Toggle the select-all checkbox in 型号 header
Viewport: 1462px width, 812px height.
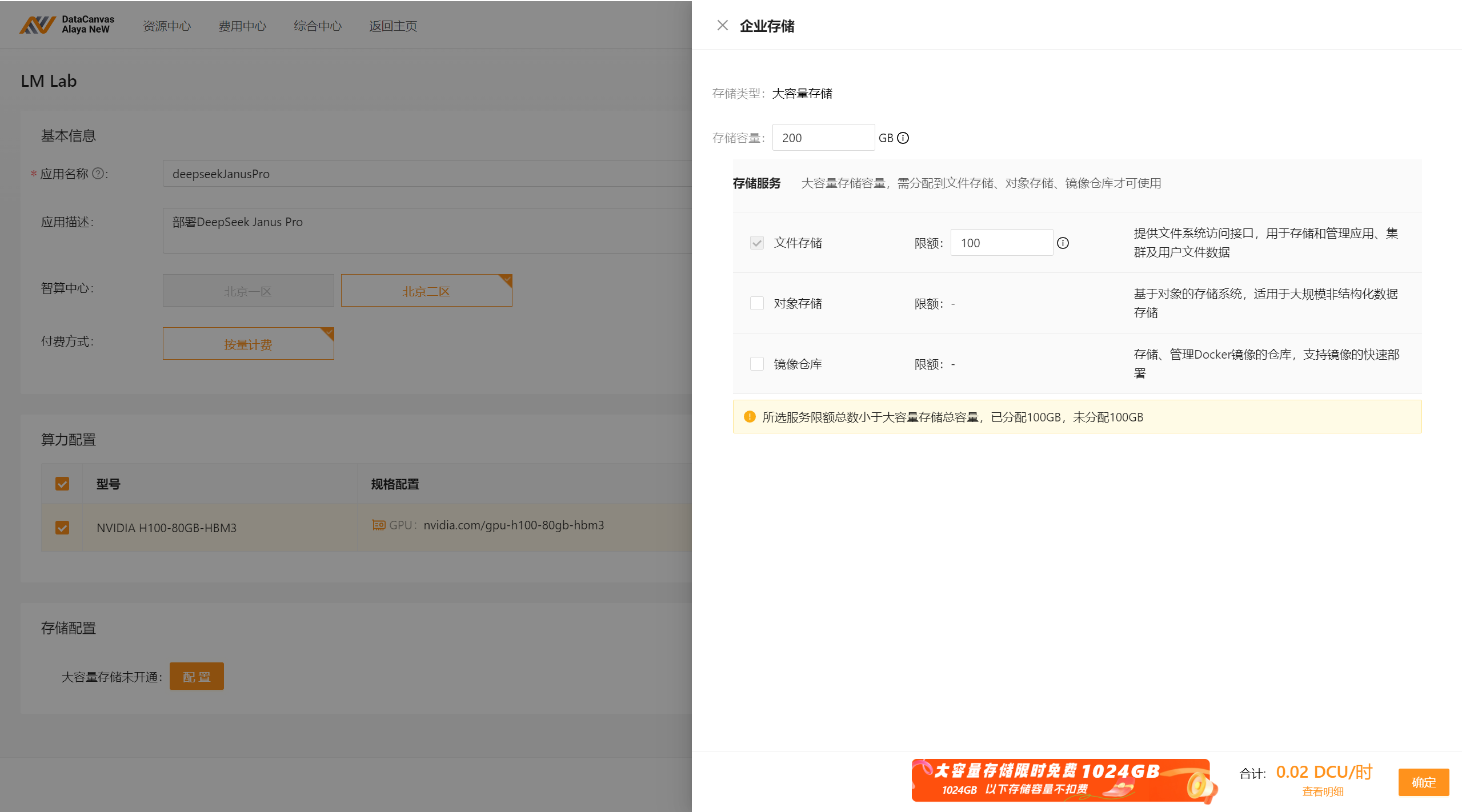tap(62, 484)
